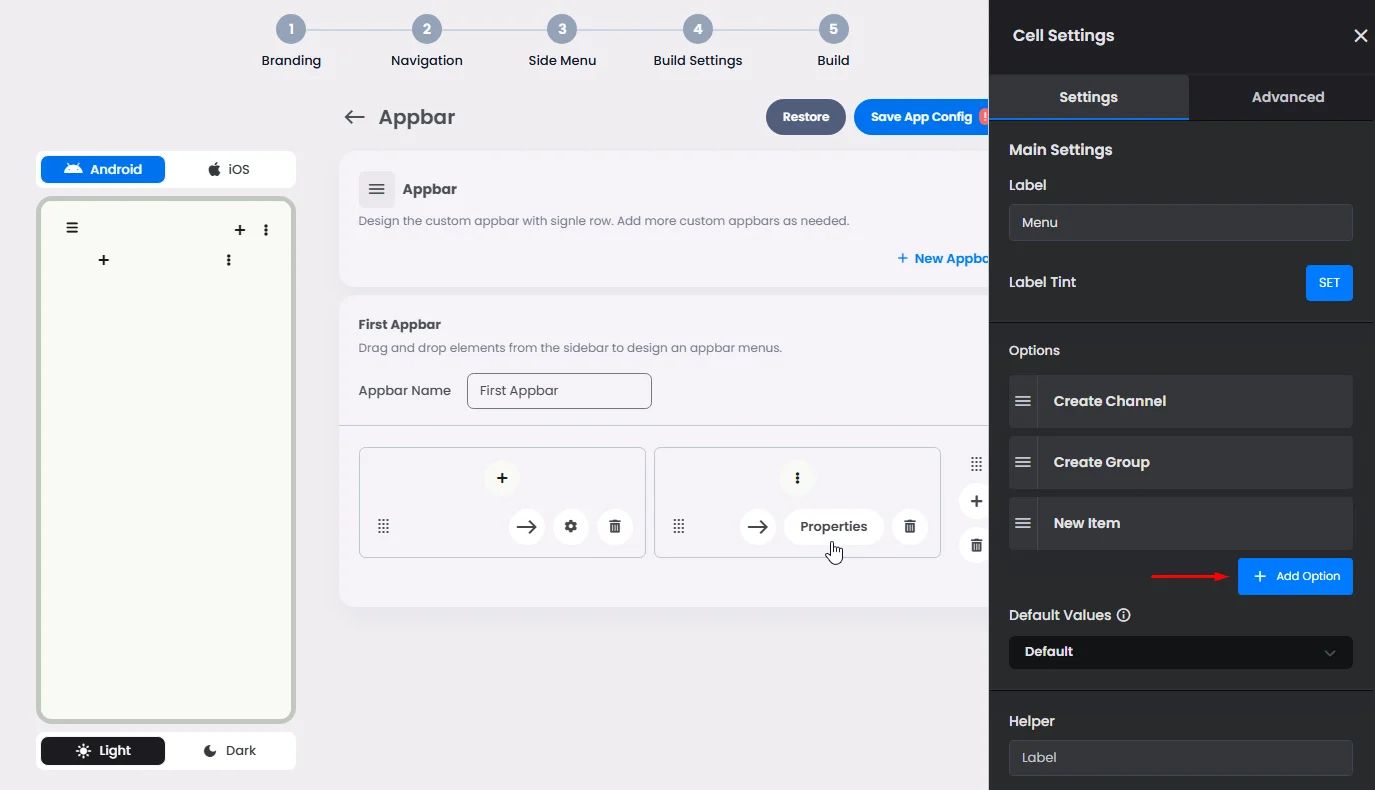Click the trash icon in second appbar cell
Screen dimensions: 1375x790
point(910,527)
